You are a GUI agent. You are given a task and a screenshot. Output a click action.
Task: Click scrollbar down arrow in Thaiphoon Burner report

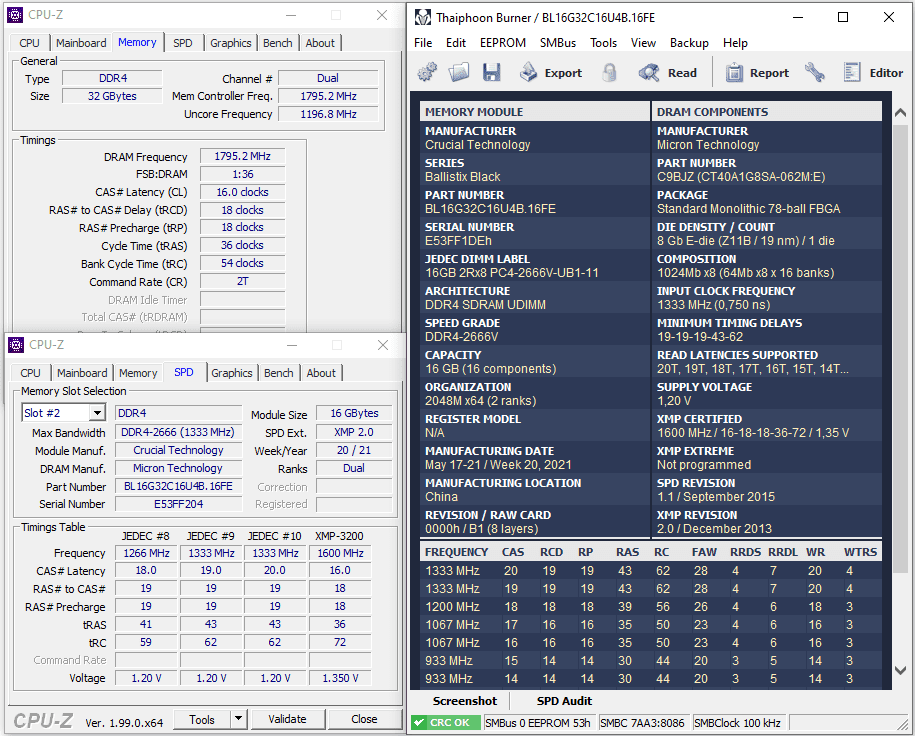tap(900, 671)
